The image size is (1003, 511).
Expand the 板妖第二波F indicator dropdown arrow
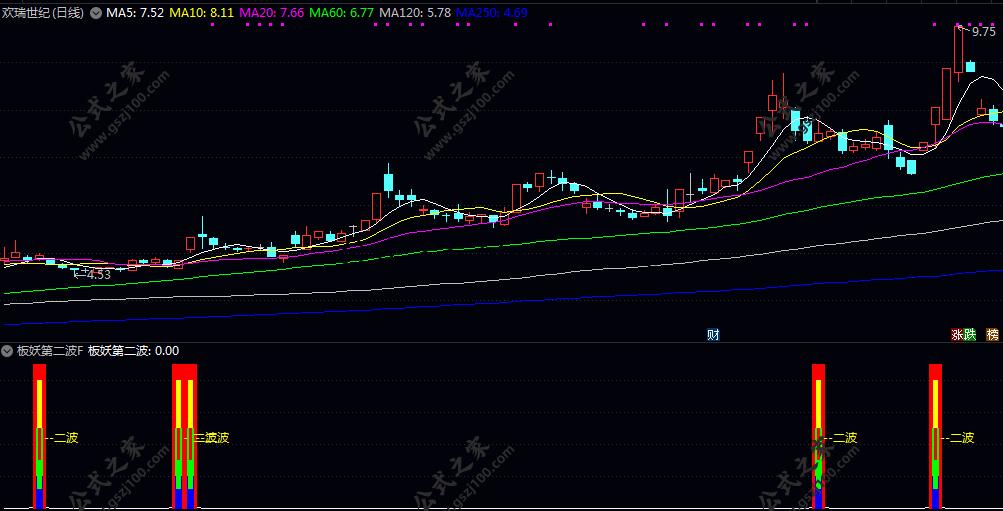(7, 350)
